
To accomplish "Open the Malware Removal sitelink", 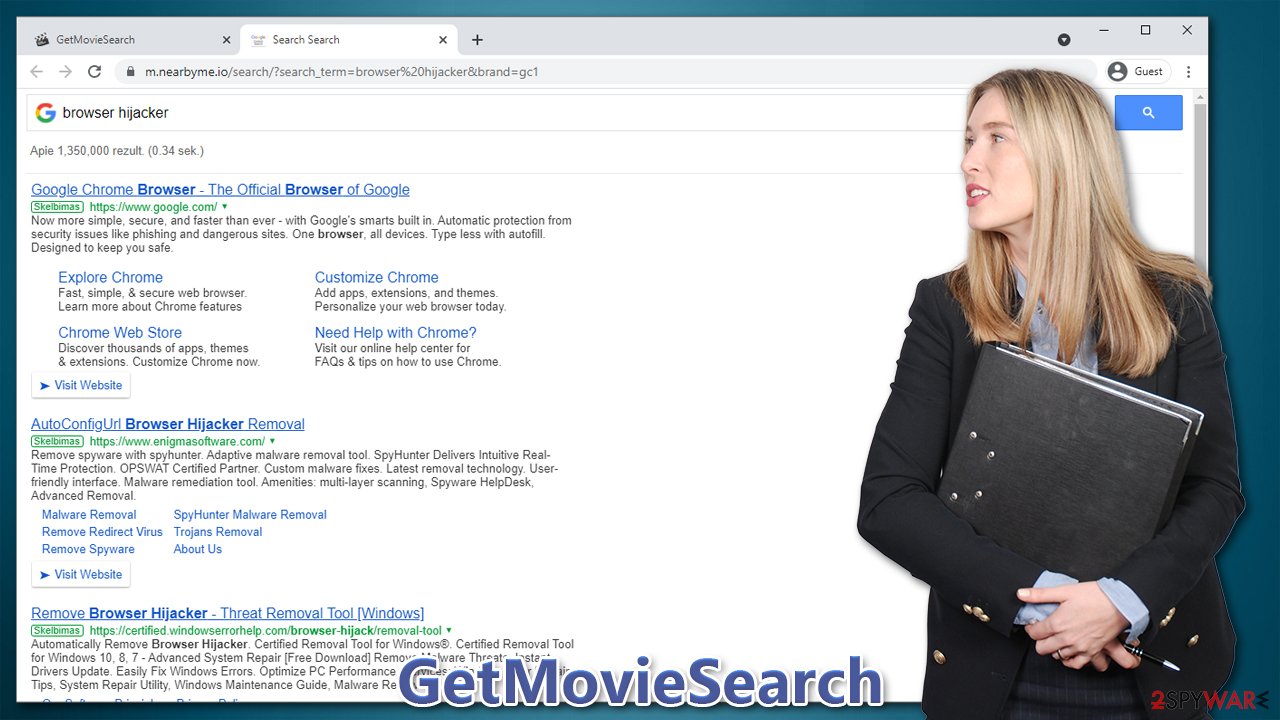I will (x=89, y=515).
